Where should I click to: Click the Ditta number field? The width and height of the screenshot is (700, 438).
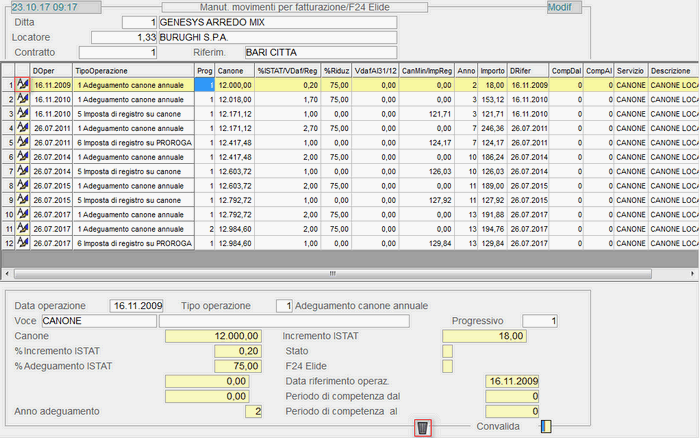[139, 22]
